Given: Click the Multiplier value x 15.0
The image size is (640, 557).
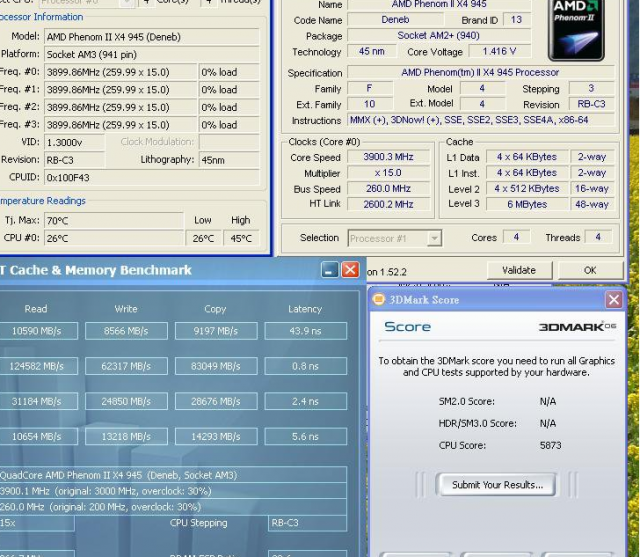Looking at the screenshot, I should [388, 173].
